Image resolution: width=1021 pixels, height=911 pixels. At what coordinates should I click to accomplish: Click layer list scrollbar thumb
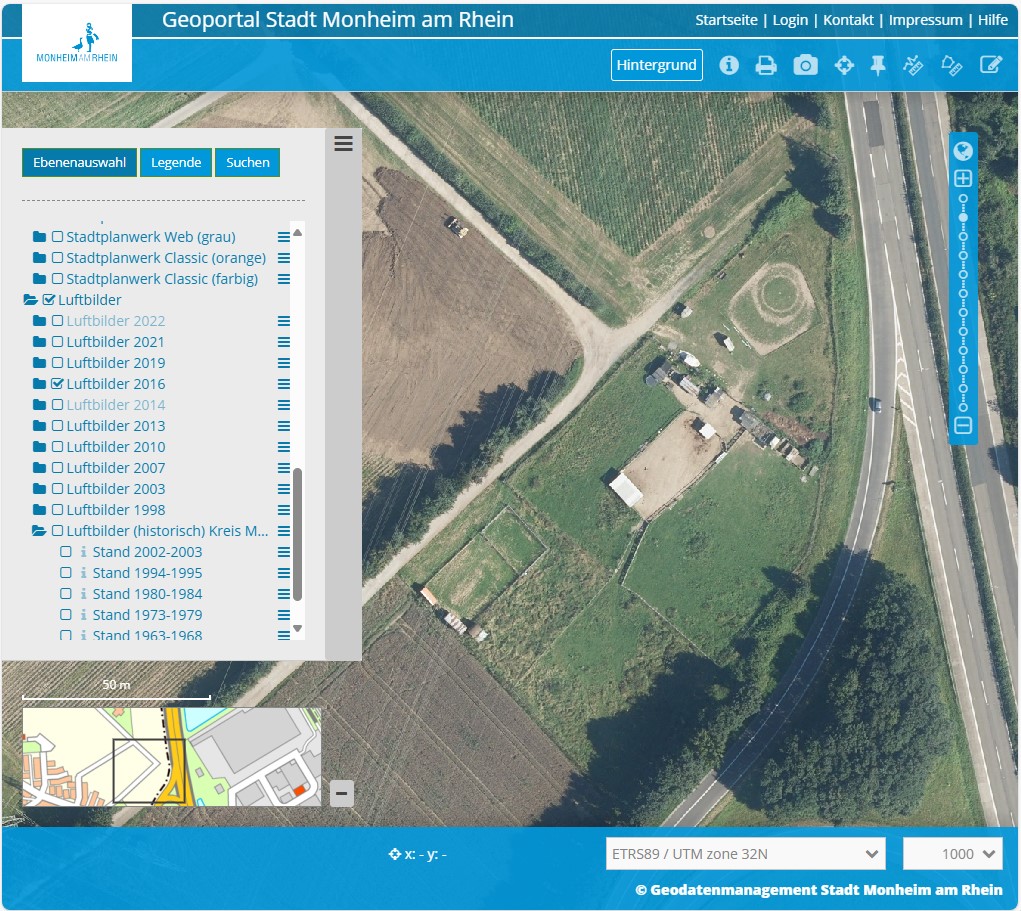pos(298,534)
